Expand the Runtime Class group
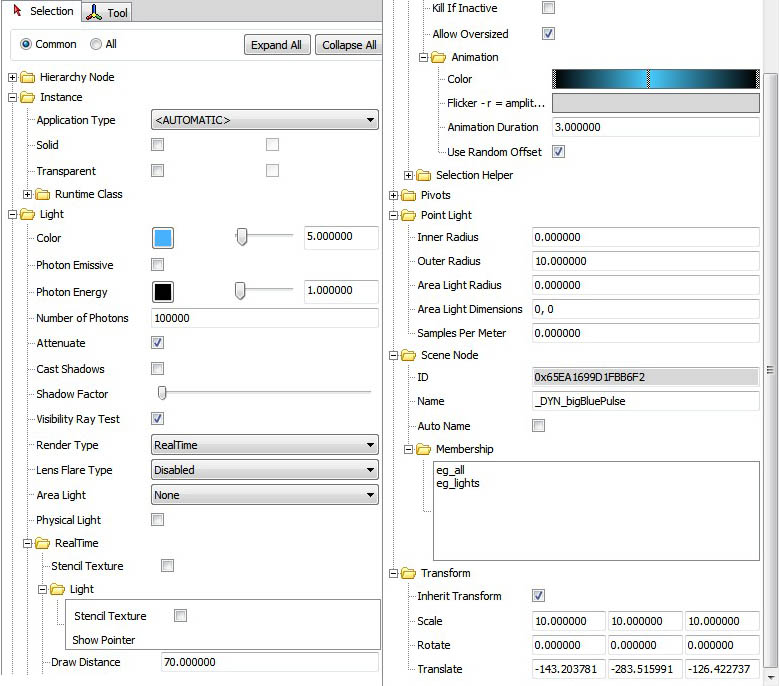 28,195
